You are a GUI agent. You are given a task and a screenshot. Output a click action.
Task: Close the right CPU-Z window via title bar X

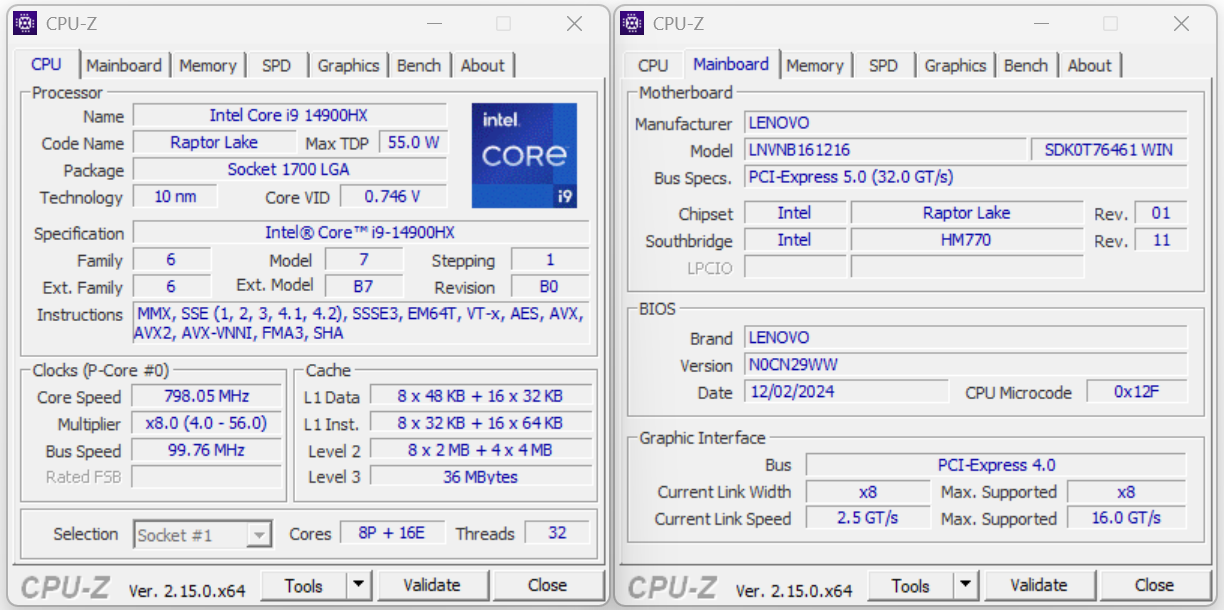pos(1181,23)
